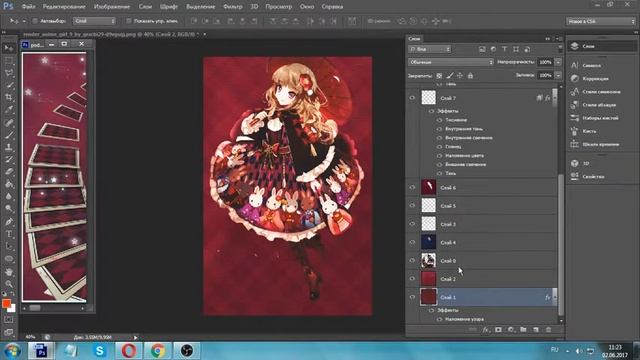Image resolution: width=640 pixels, height=360 pixels.
Task: Select the Brush tool
Action: [9, 135]
